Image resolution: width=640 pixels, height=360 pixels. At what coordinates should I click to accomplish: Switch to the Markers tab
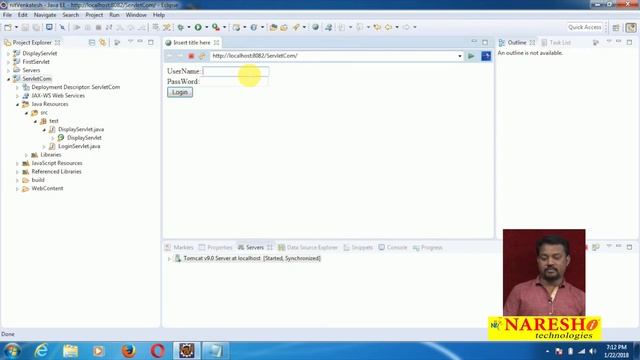point(179,247)
